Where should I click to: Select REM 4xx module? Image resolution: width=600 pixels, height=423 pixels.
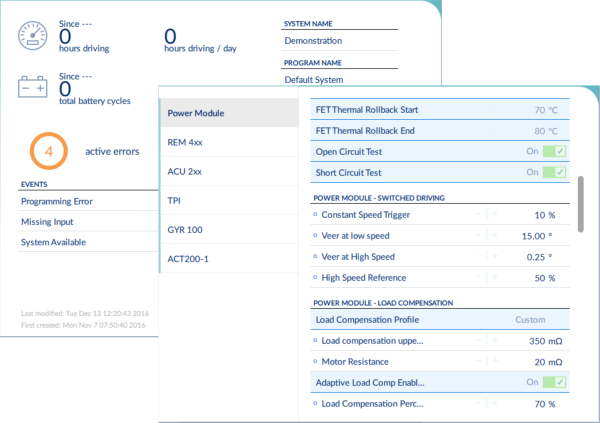click(x=229, y=142)
